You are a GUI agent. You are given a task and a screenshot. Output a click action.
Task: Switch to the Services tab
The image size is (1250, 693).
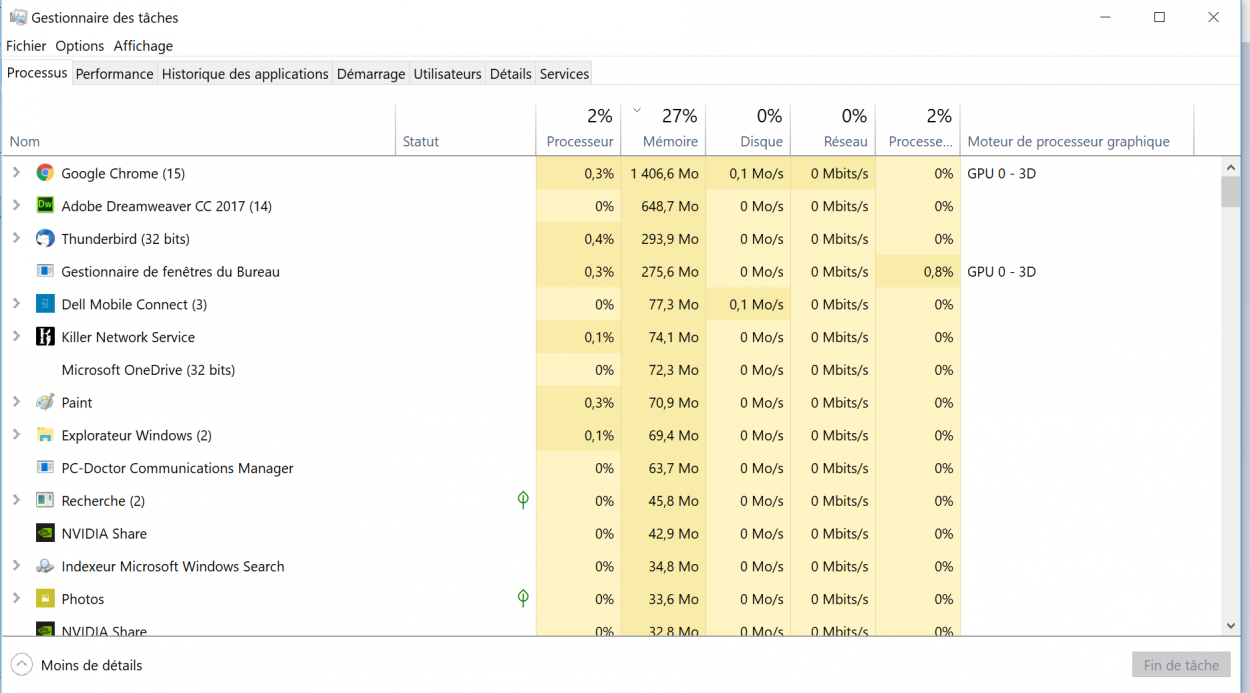coord(565,74)
